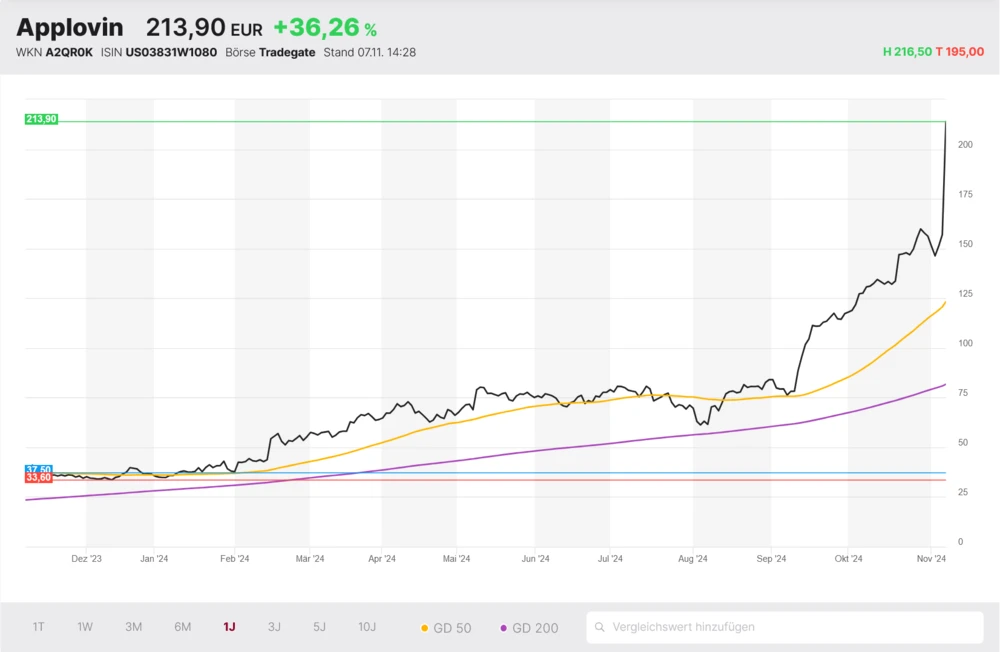
Task: Click the red 33,60 price marker
Action: tap(39, 478)
